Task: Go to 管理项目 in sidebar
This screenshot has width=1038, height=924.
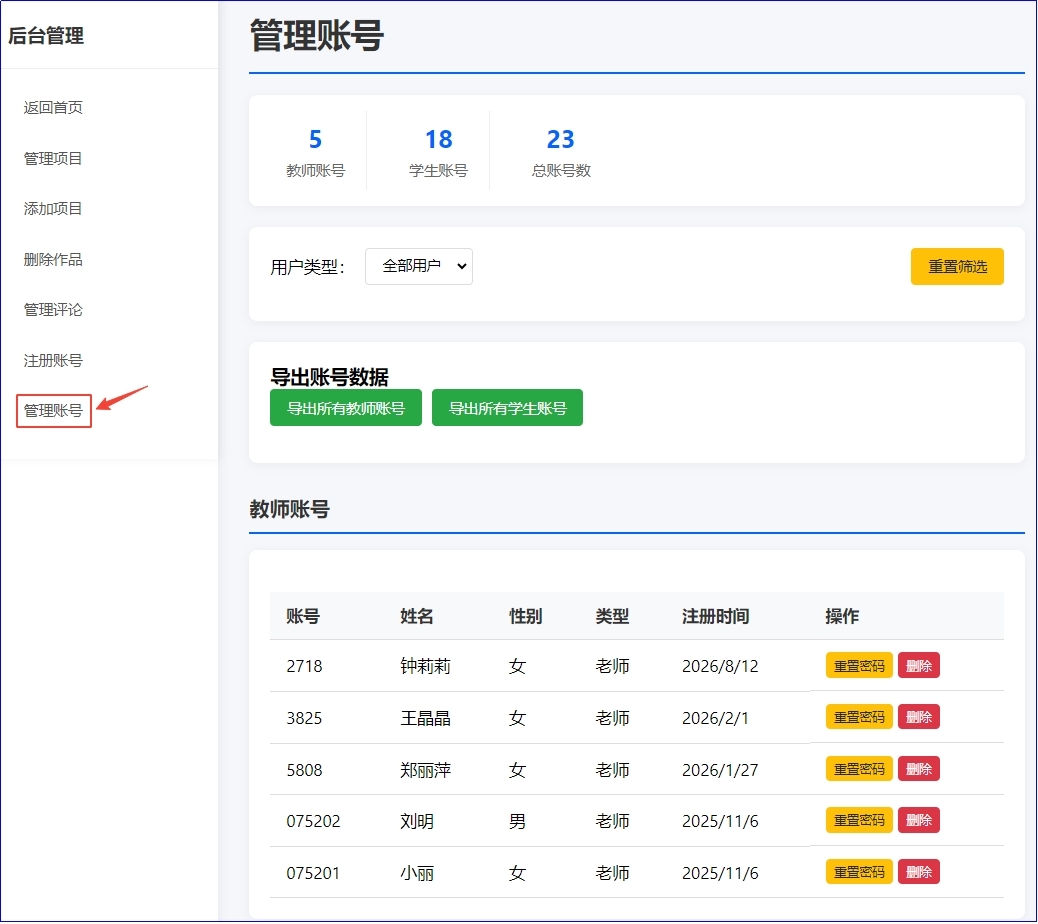Action: pyautogui.click(x=53, y=158)
